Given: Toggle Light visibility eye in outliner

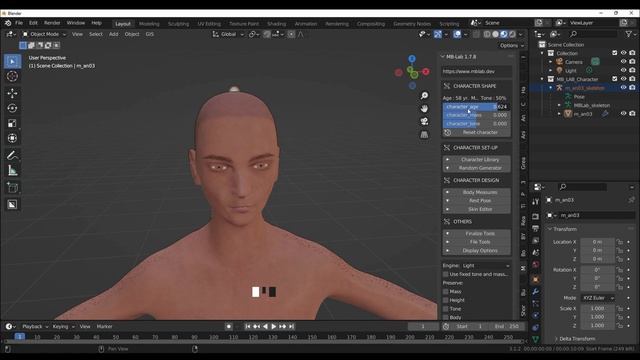Looking at the screenshot, I should click(623, 70).
